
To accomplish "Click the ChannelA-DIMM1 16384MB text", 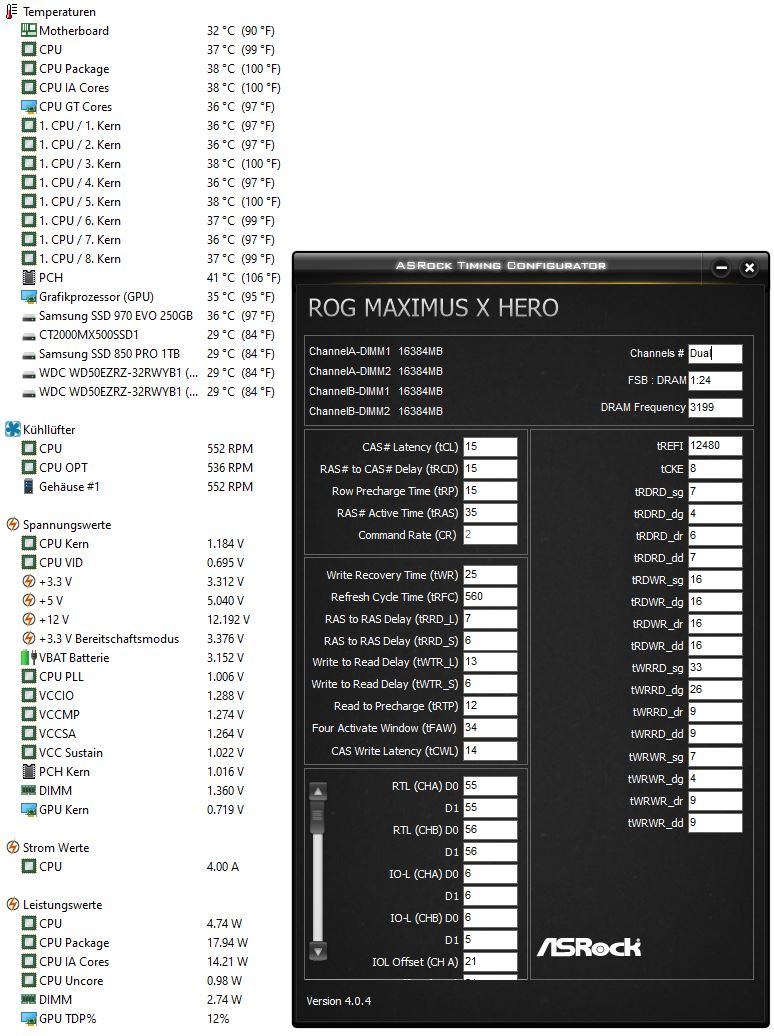I will [375, 351].
